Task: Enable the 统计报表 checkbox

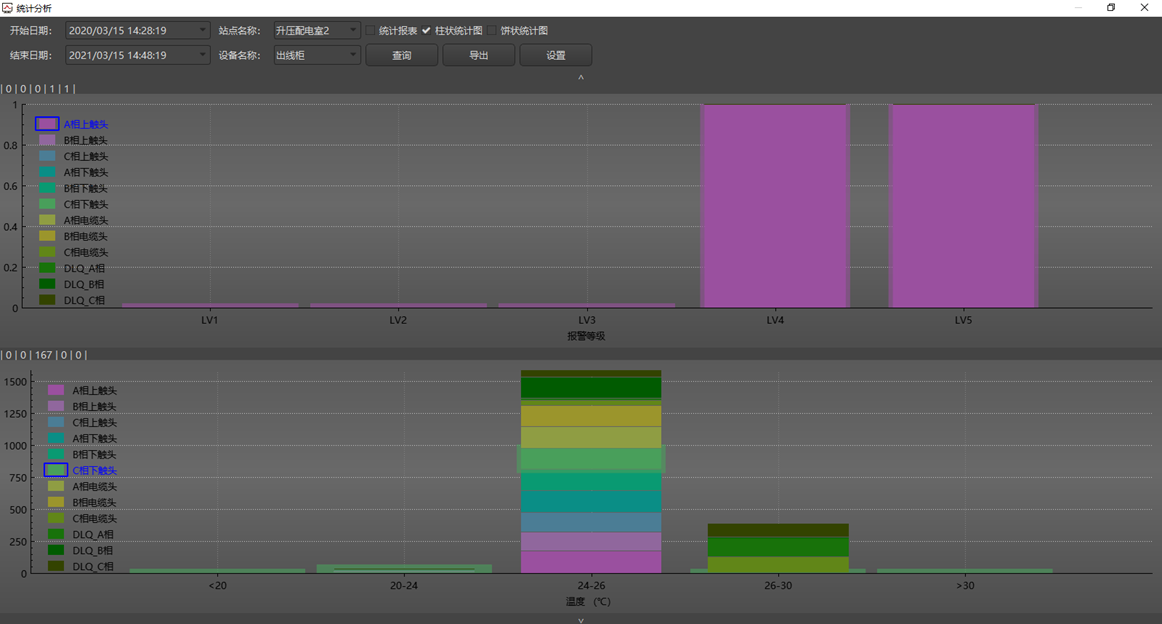Action: point(371,31)
